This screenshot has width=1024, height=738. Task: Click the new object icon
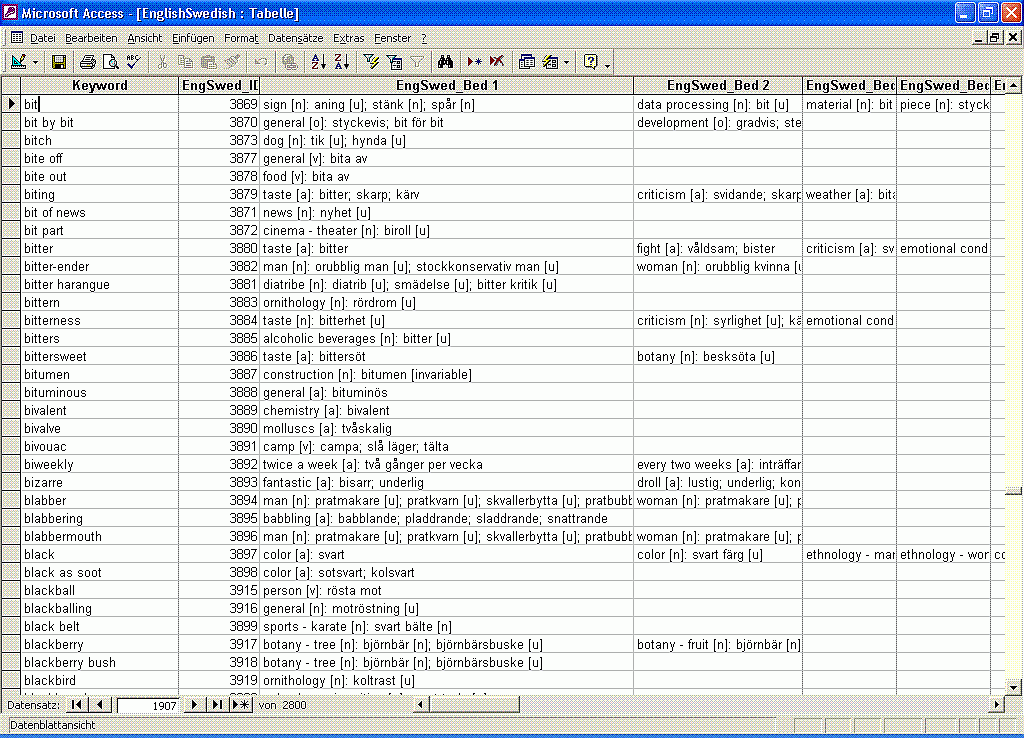[551, 62]
